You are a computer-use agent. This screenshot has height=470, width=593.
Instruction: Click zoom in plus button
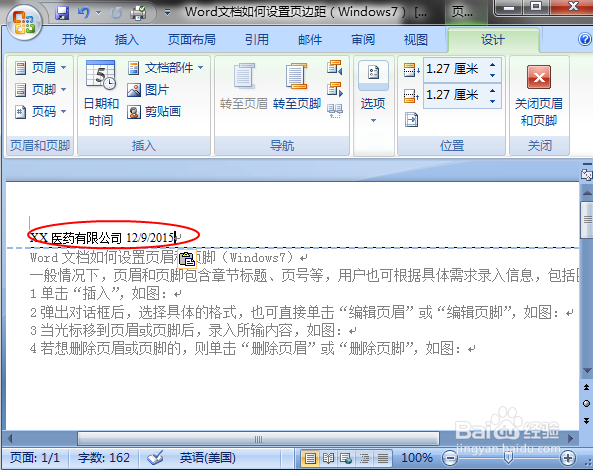pos(568,458)
